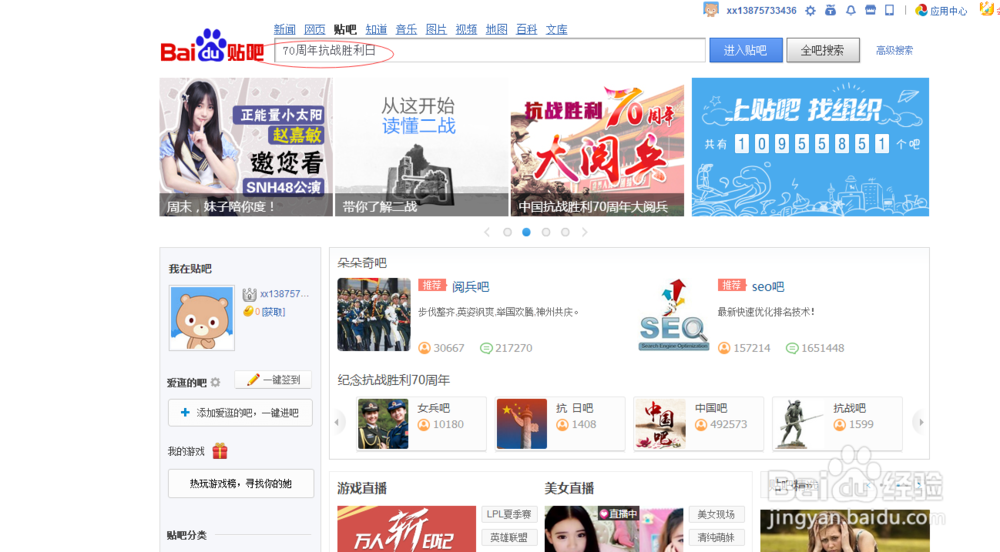Open account xx13875733436 menu
The image size is (1000, 552).
pyautogui.click(x=761, y=10)
